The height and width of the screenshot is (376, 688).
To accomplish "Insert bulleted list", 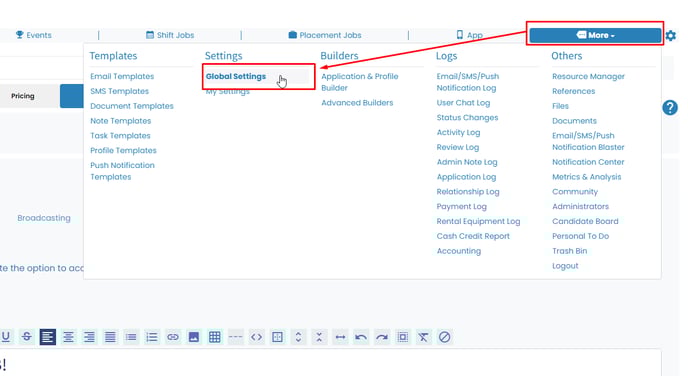I will (x=131, y=337).
